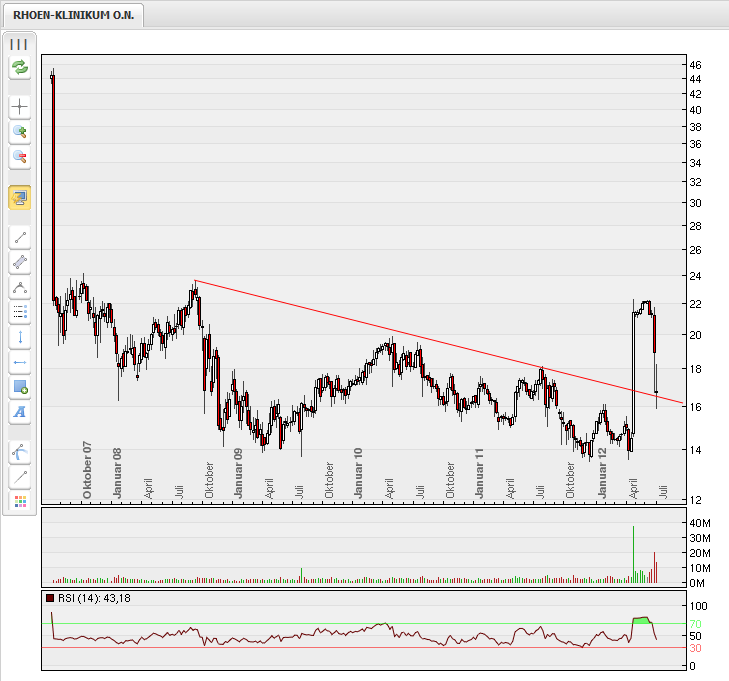The image size is (729, 681).
Task: Select the curved fan line tool
Action: [x=20, y=452]
